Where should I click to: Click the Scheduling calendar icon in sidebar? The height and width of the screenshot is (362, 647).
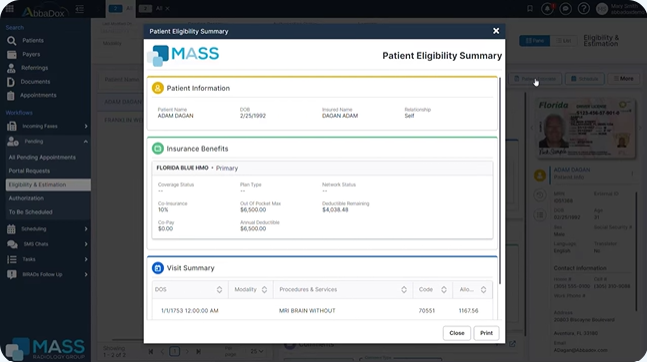coord(11,229)
